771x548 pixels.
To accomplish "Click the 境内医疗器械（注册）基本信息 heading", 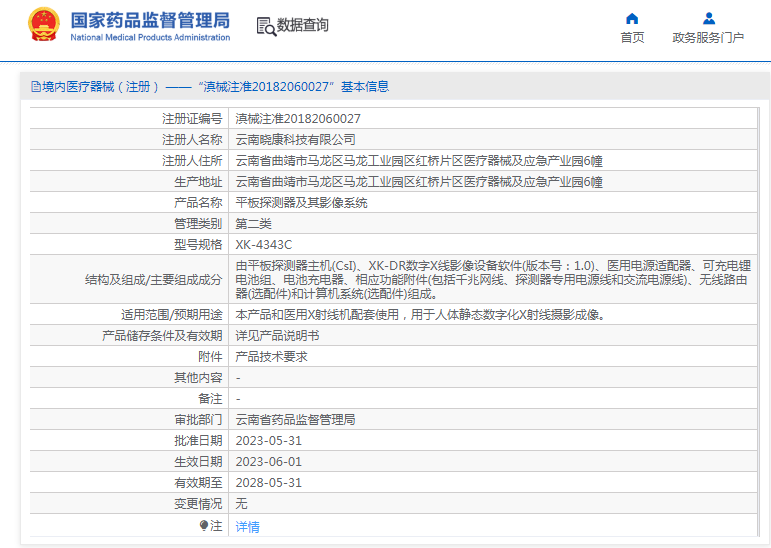I will (210, 87).
